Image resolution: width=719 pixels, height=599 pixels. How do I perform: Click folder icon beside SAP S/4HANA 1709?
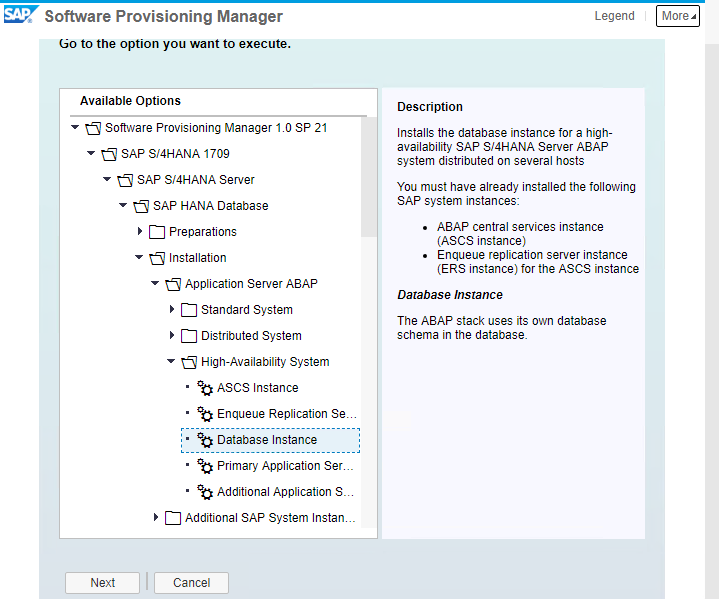[x=109, y=154]
